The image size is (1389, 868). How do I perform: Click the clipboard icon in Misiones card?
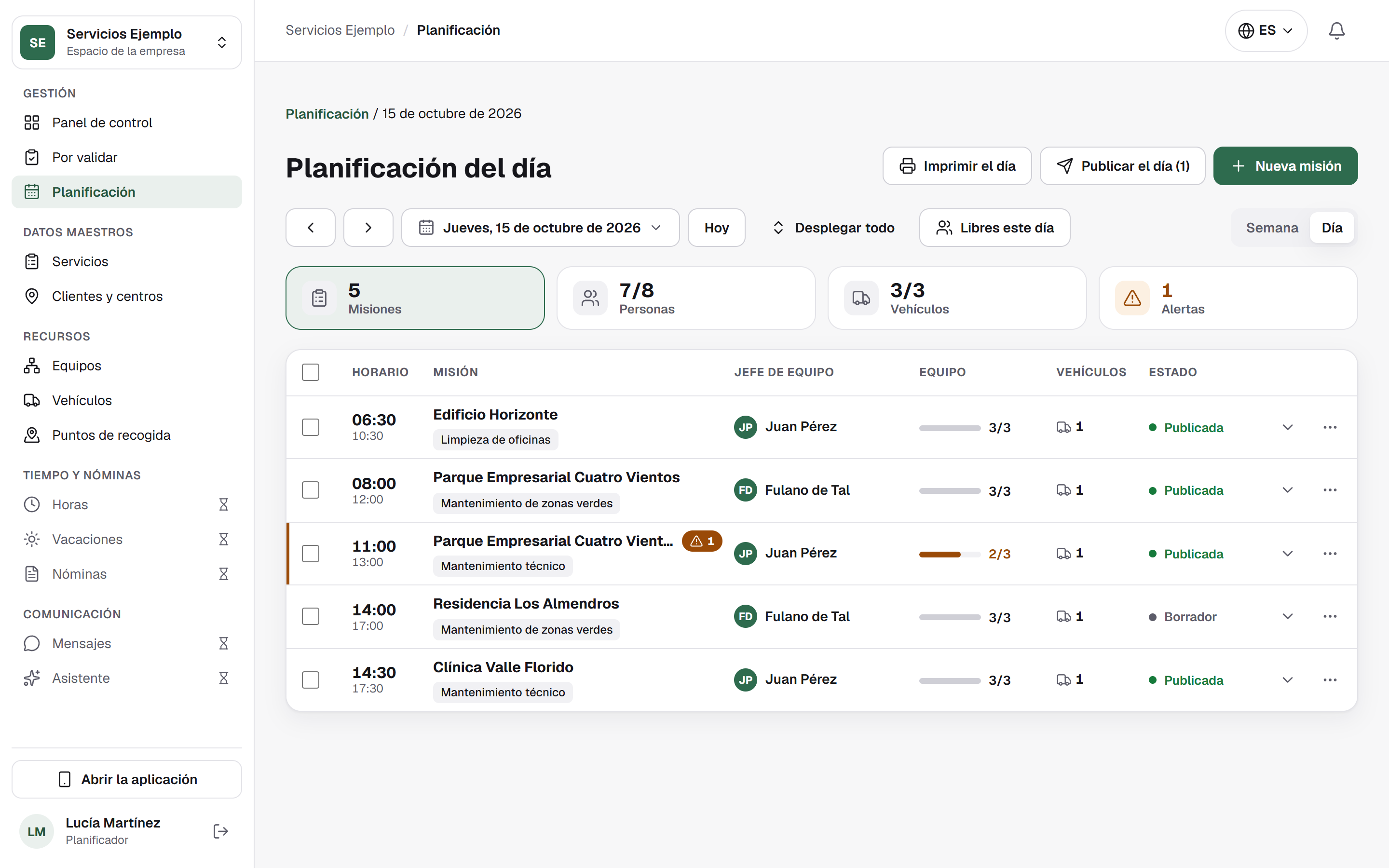[x=319, y=298]
